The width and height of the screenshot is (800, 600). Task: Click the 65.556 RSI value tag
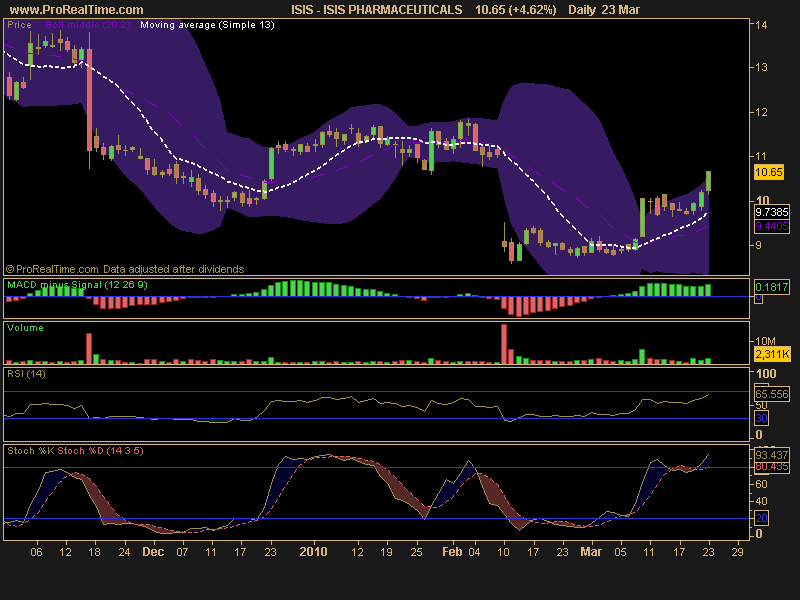772,394
